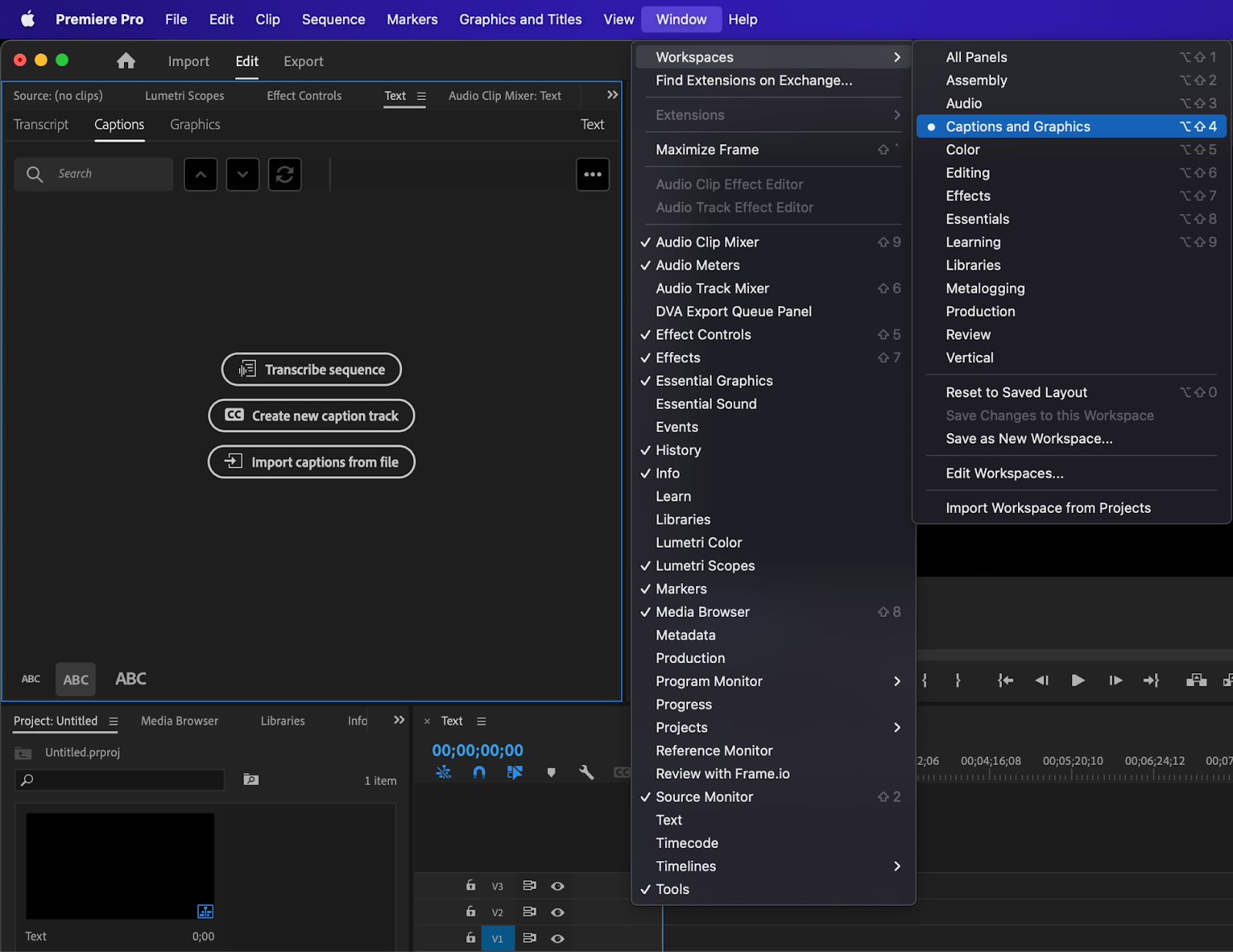
Task: Choose Reset to Saved Layout
Action: pyautogui.click(x=1071, y=392)
